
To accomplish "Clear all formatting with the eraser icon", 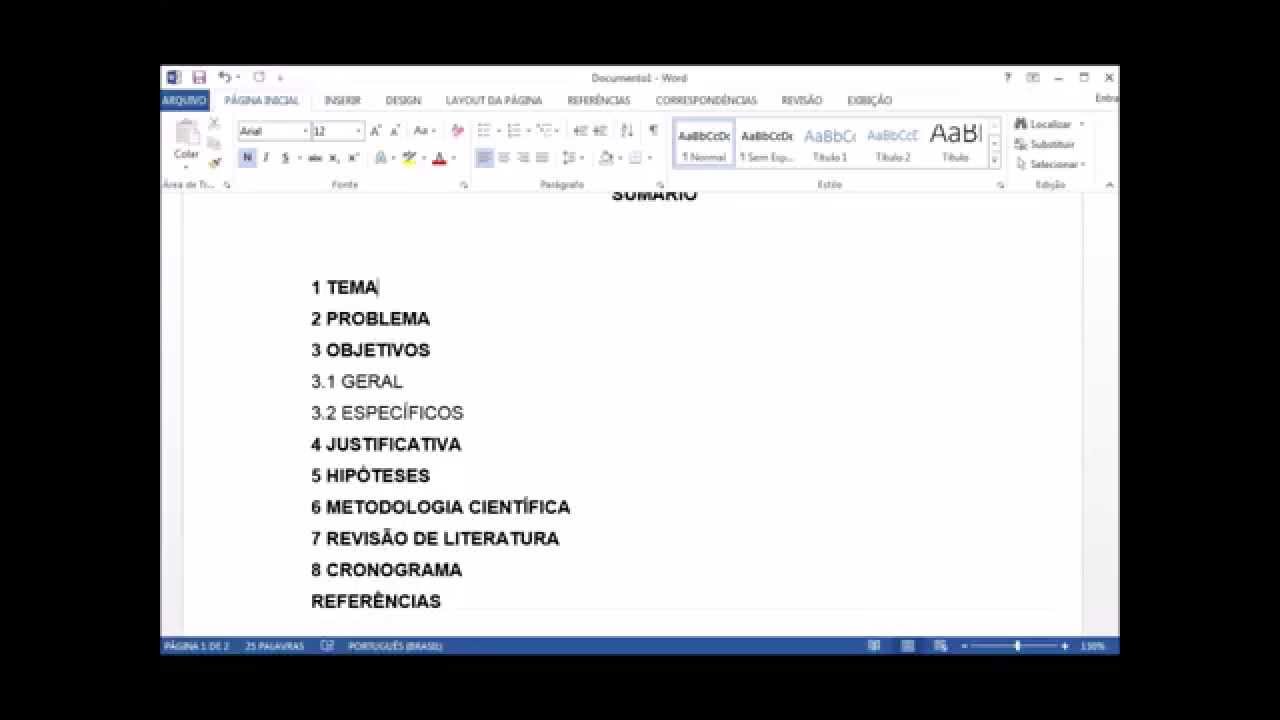I will pyautogui.click(x=457, y=131).
